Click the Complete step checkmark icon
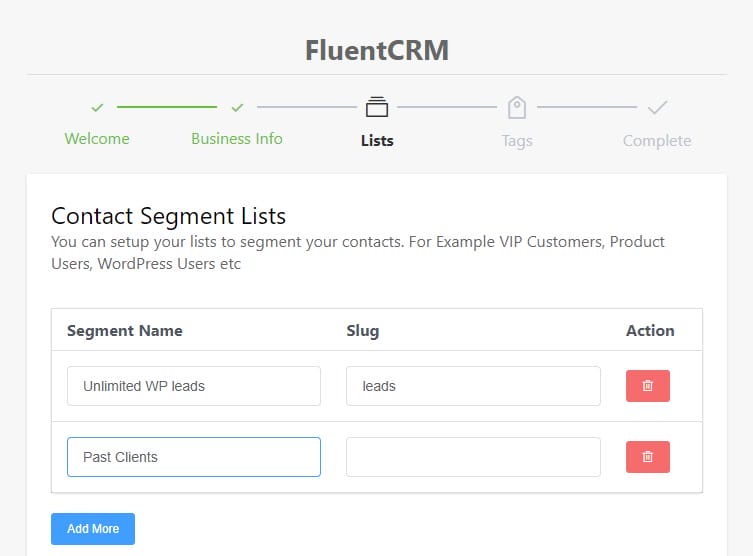This screenshot has width=753, height=556. tap(657, 108)
